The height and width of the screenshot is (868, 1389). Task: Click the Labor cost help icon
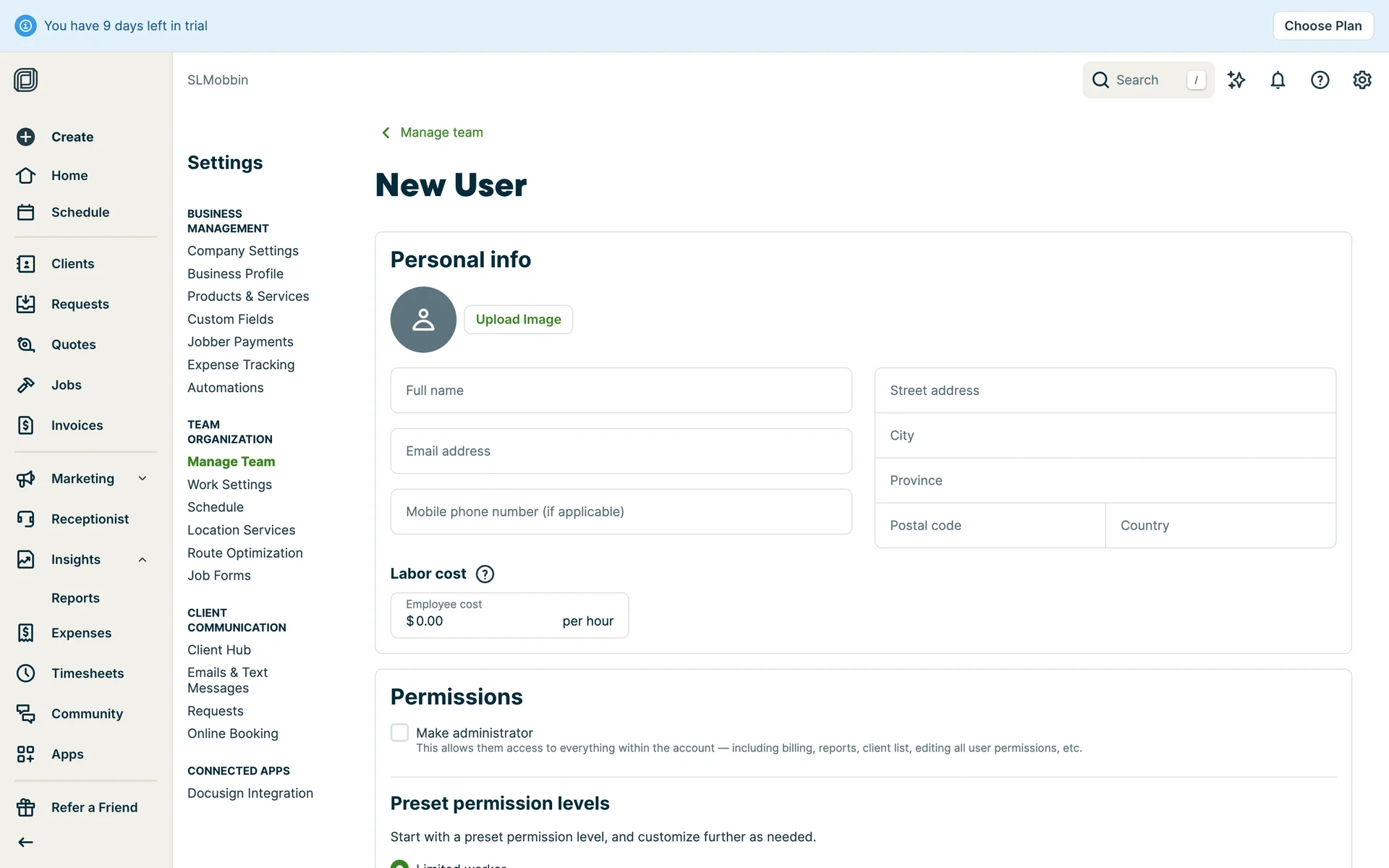pyautogui.click(x=485, y=574)
